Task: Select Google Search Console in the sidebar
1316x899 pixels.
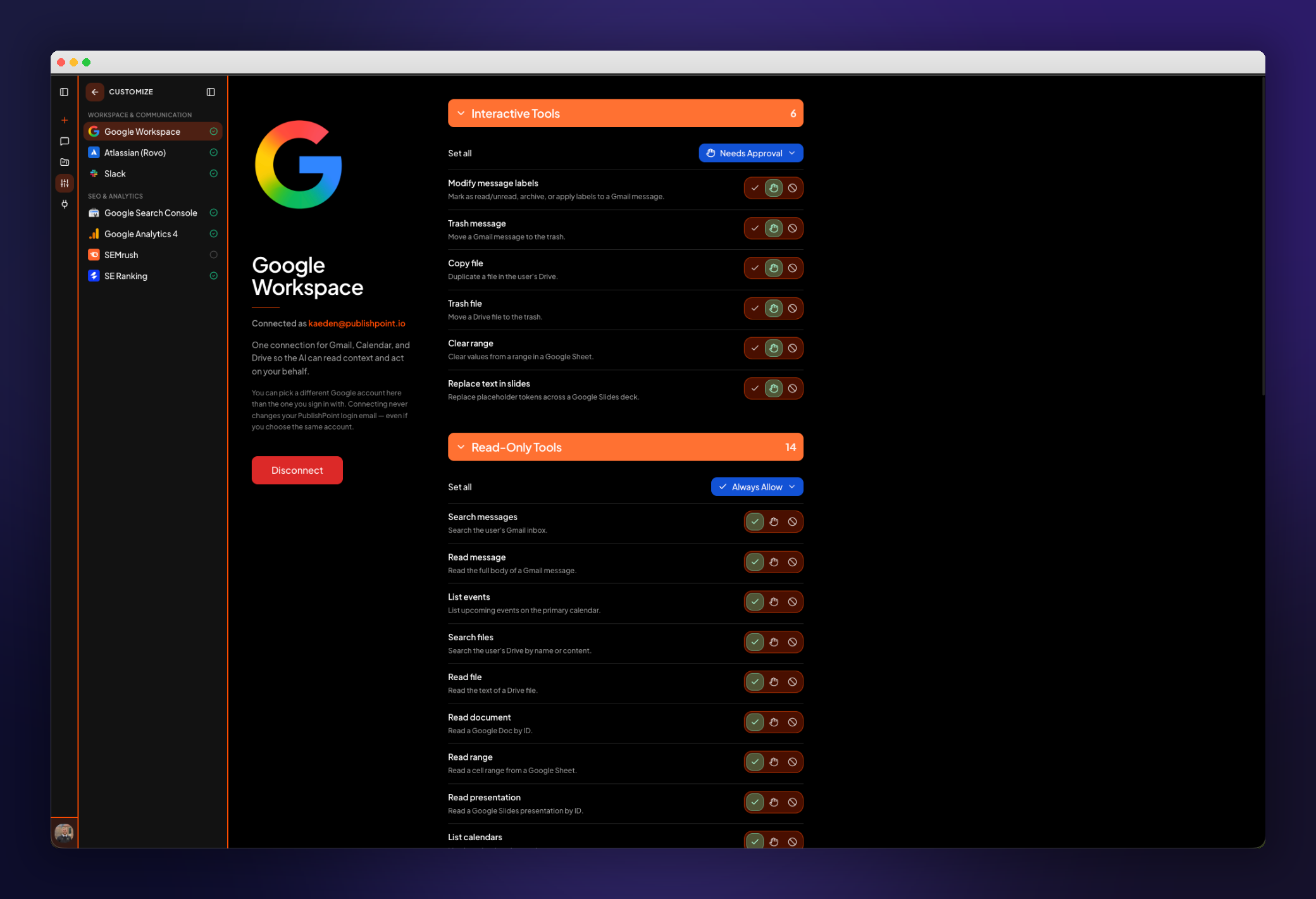Action: (x=152, y=213)
